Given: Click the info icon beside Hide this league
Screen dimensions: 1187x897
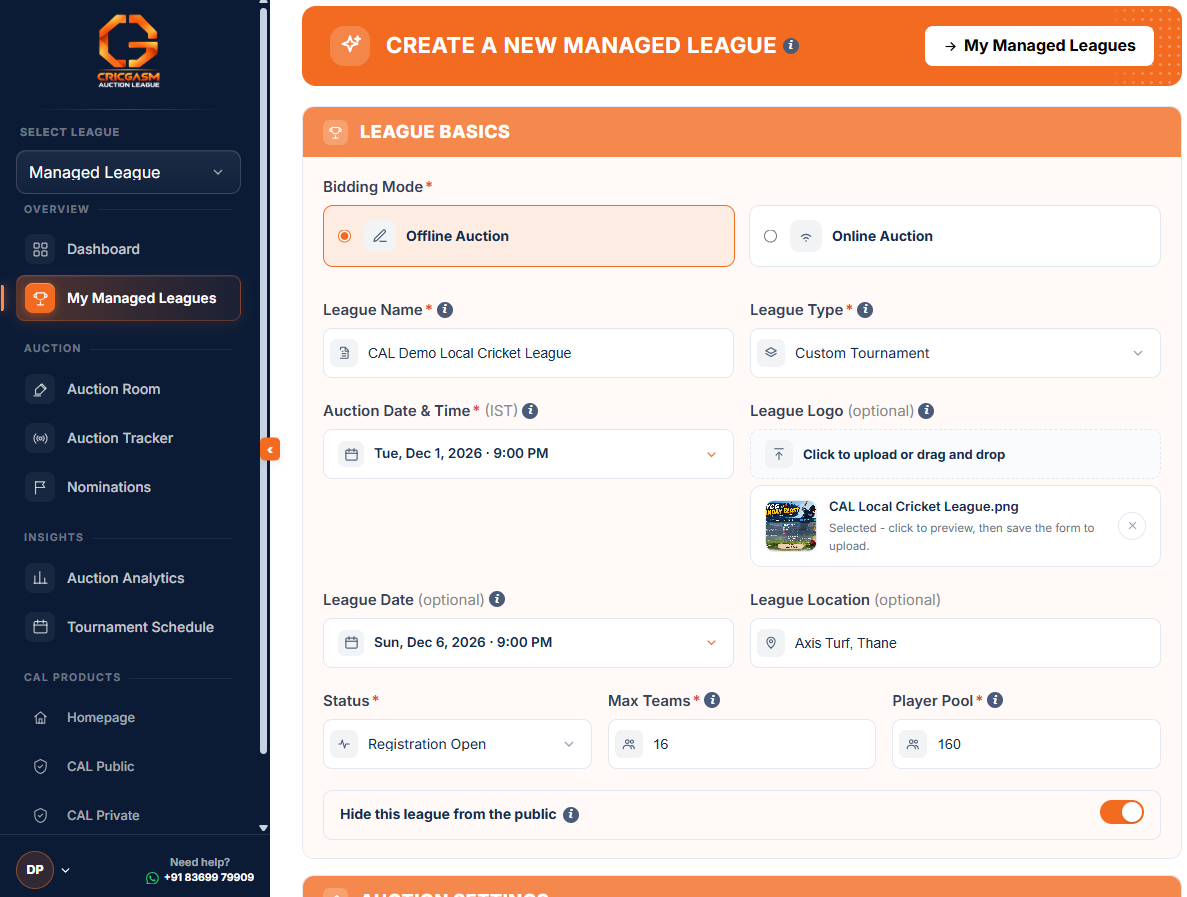Looking at the screenshot, I should 572,814.
